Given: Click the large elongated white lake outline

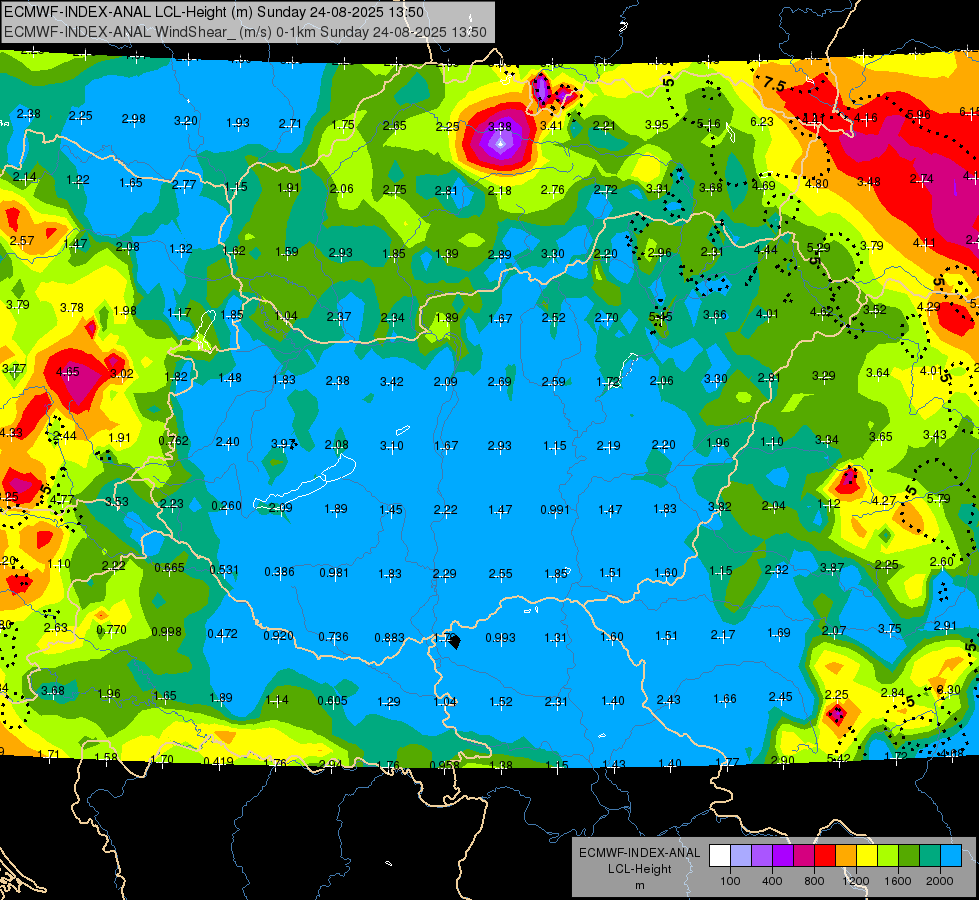Looking at the screenshot, I should click(306, 482).
